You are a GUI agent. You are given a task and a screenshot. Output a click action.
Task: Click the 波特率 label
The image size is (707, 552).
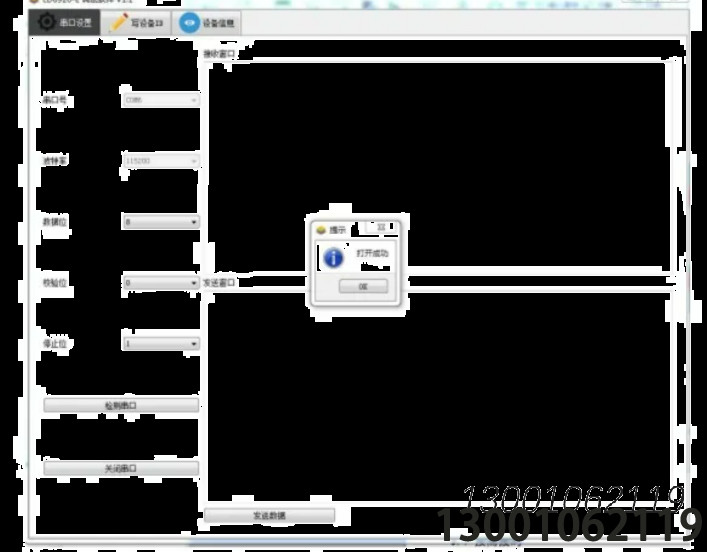click(x=55, y=161)
